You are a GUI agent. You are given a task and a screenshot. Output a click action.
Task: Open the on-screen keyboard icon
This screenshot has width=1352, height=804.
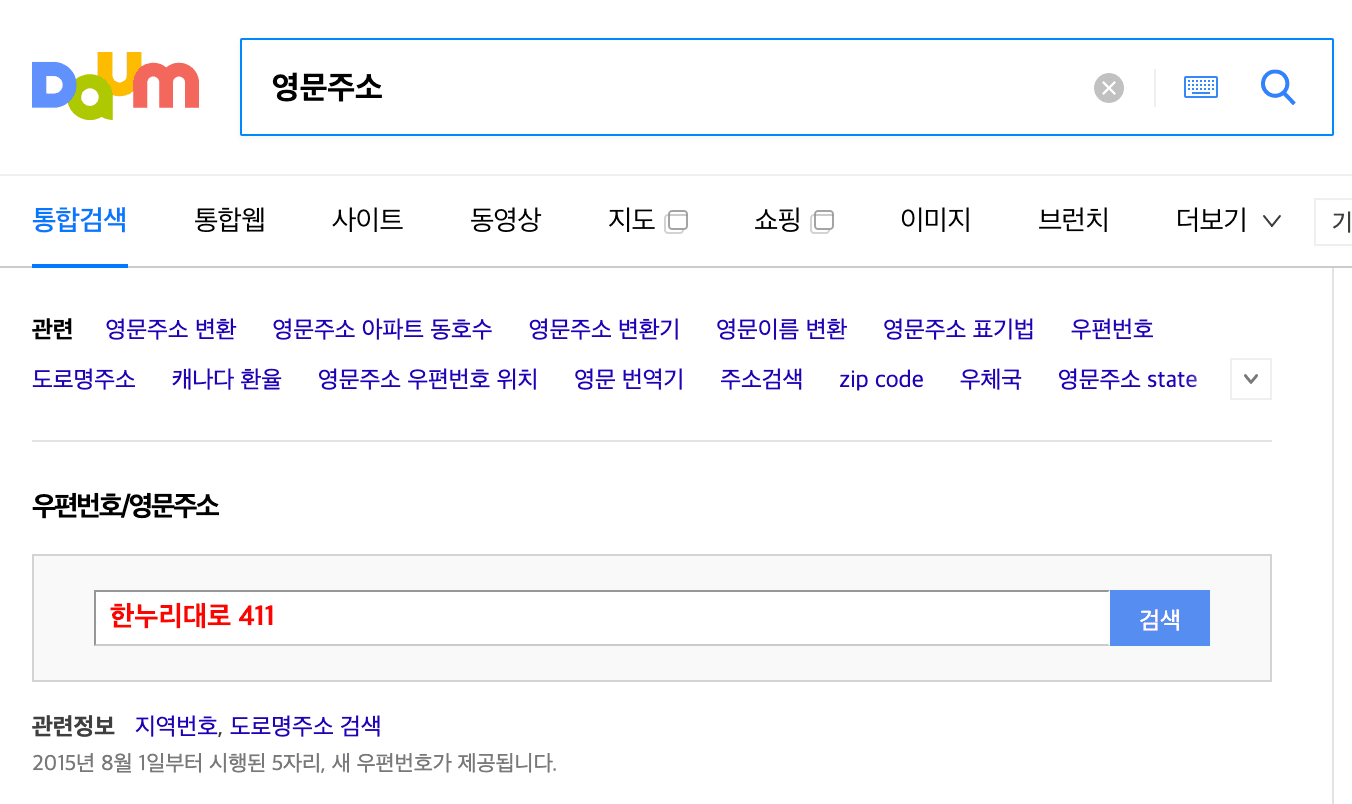(1200, 87)
